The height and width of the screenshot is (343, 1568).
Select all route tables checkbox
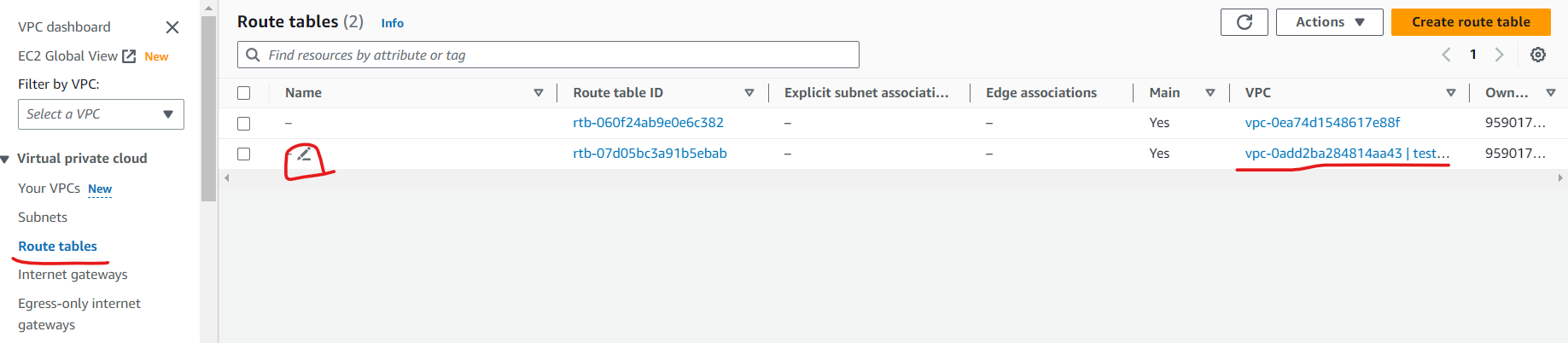tap(244, 93)
